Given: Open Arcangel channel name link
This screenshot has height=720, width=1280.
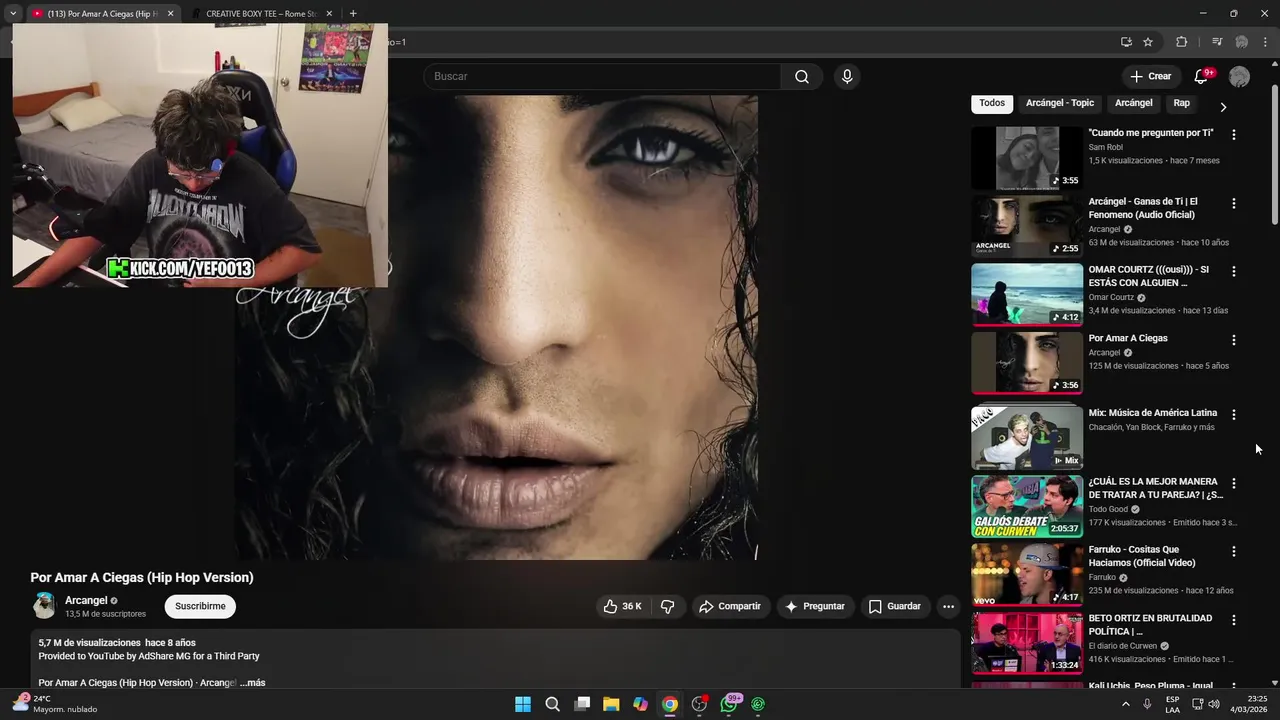Looking at the screenshot, I should coord(86,600).
